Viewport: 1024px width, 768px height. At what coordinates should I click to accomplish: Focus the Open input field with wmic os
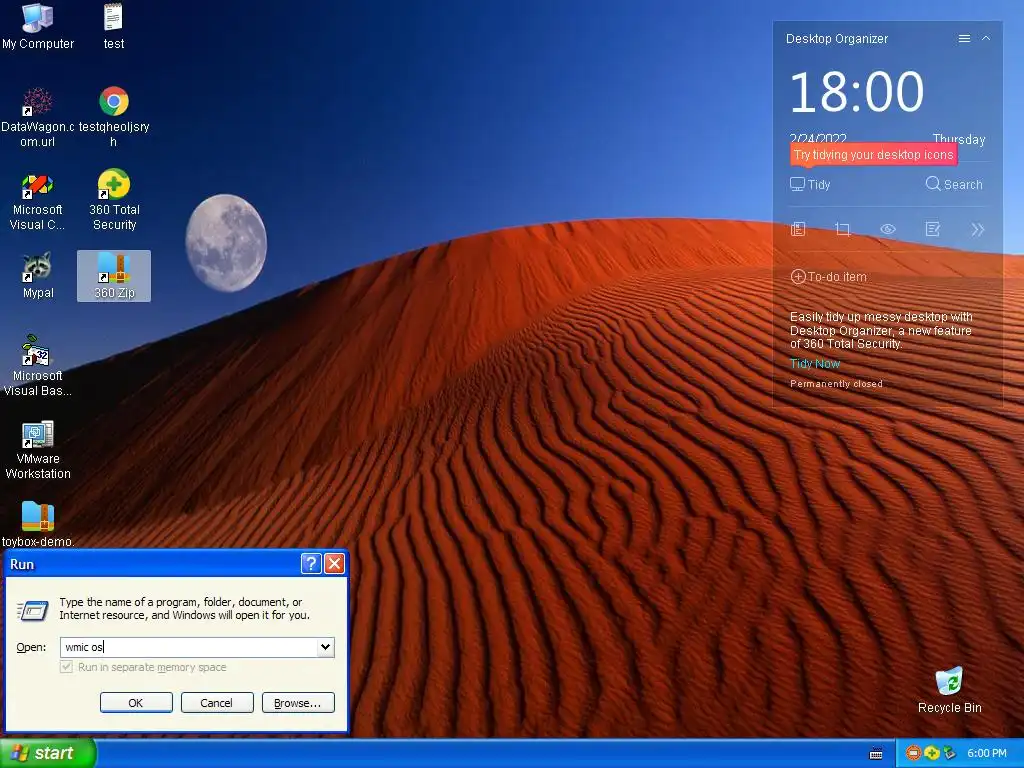pyautogui.click(x=189, y=647)
